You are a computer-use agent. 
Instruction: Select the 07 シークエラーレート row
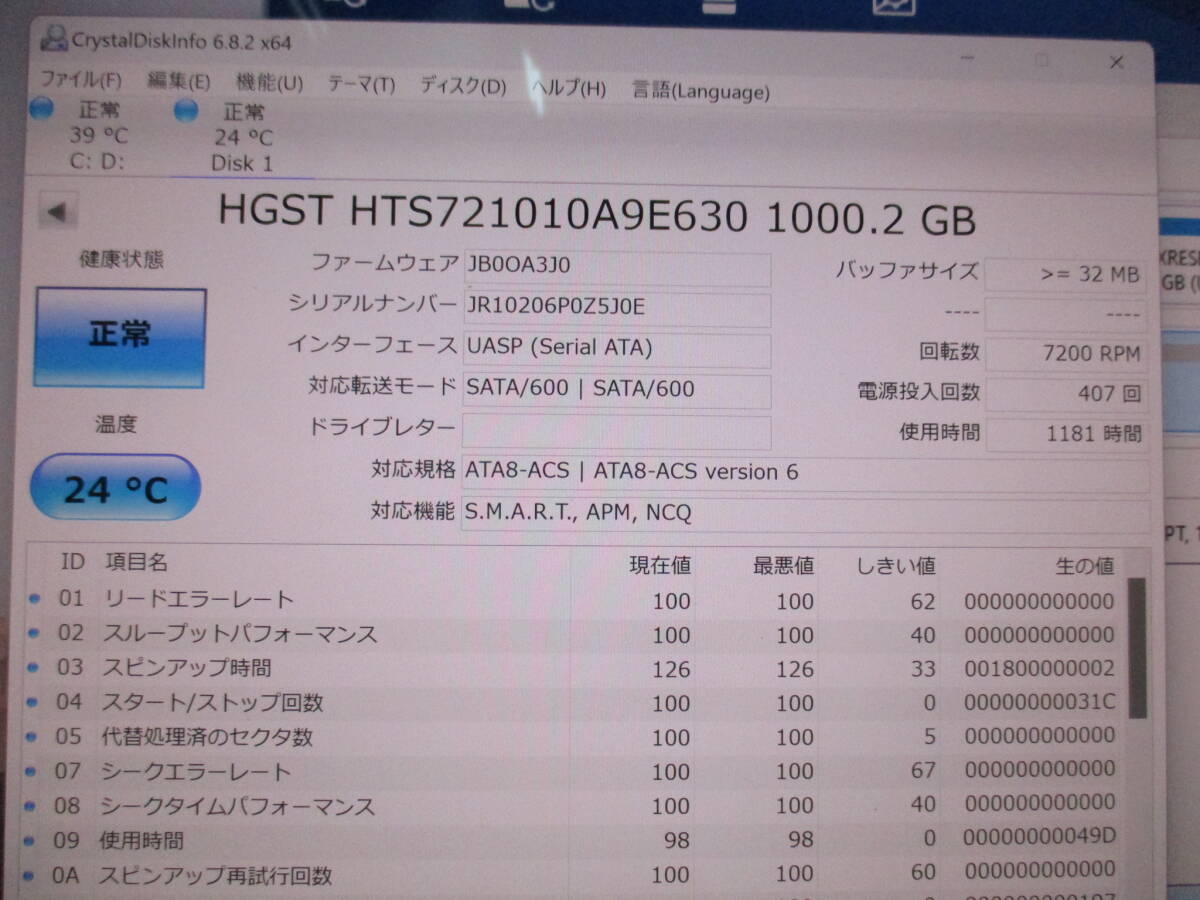(x=572, y=771)
